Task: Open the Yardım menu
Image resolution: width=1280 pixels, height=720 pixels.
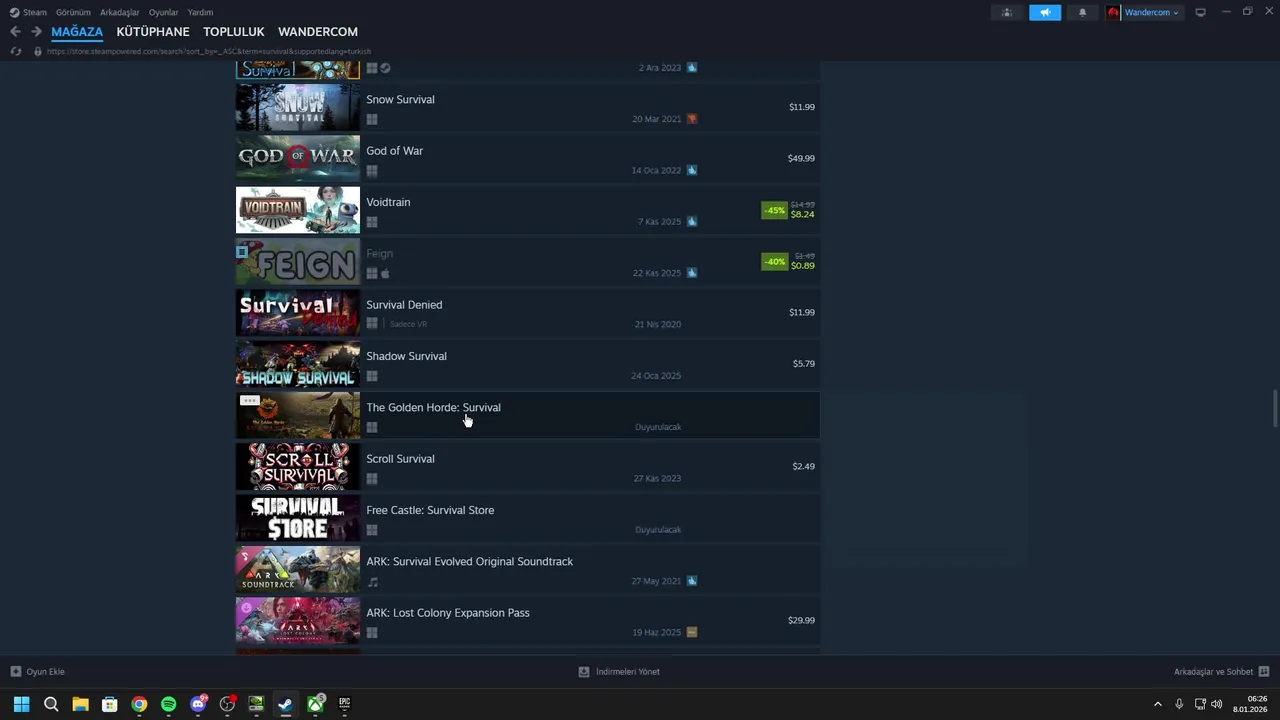Action: pos(200,12)
